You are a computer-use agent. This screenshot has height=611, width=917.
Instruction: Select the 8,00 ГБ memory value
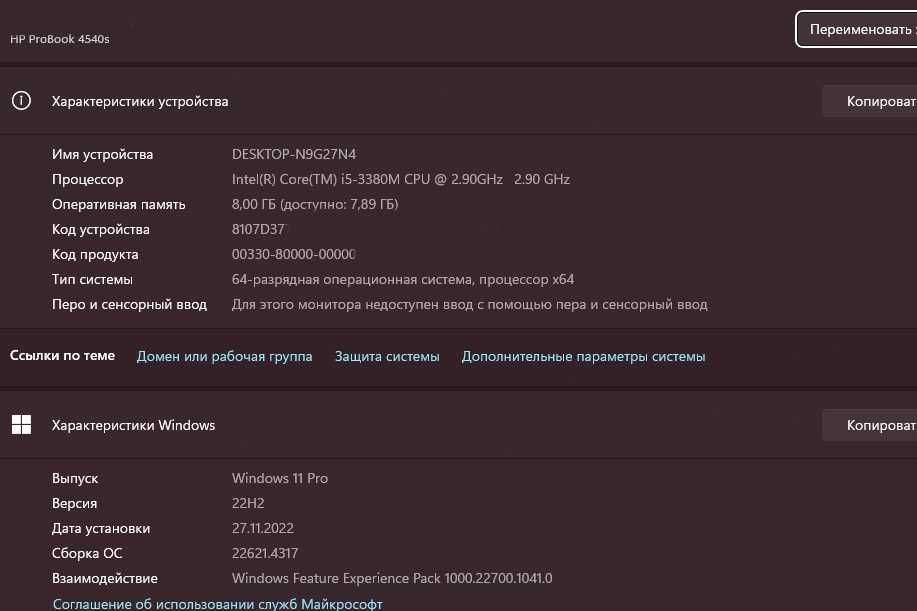[x=315, y=205]
